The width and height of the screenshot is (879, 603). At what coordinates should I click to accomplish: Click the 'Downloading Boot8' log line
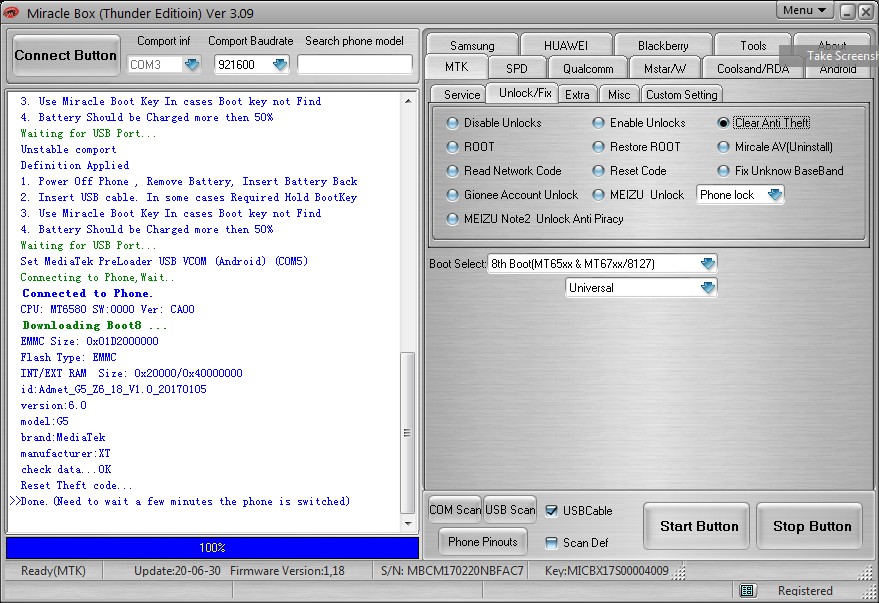(x=94, y=326)
